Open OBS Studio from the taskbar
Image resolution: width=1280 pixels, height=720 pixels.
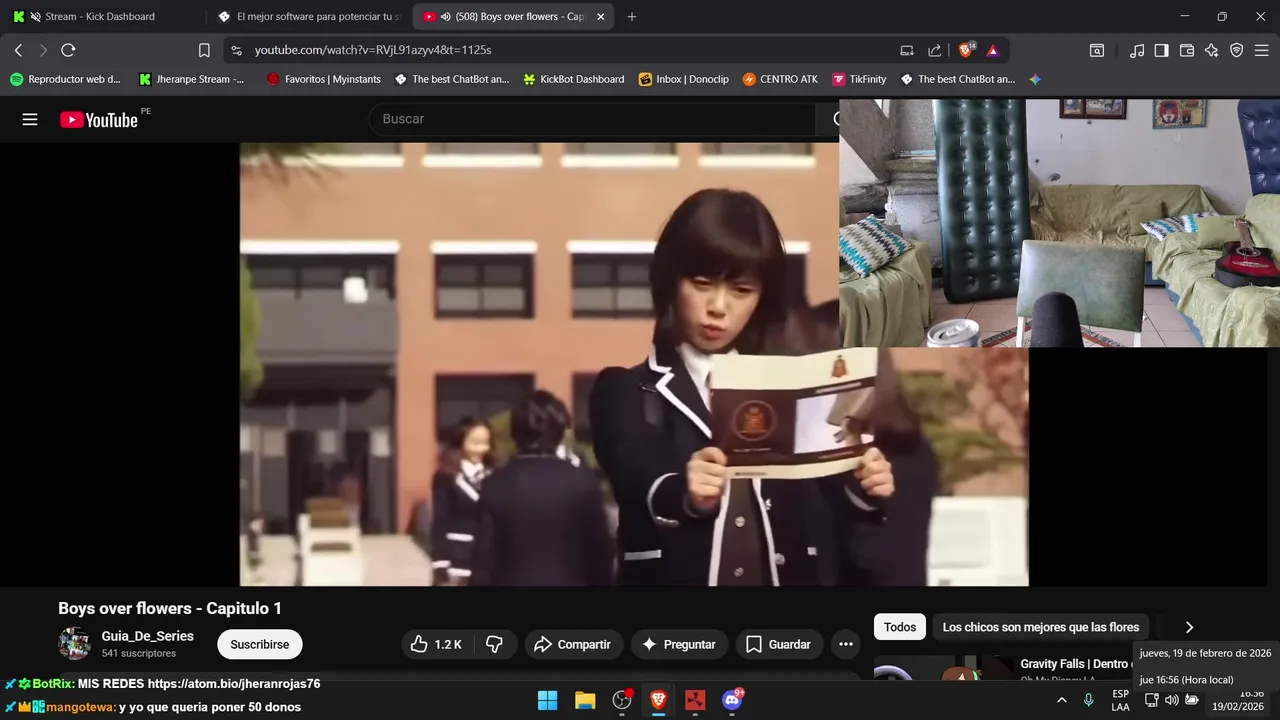(x=622, y=700)
